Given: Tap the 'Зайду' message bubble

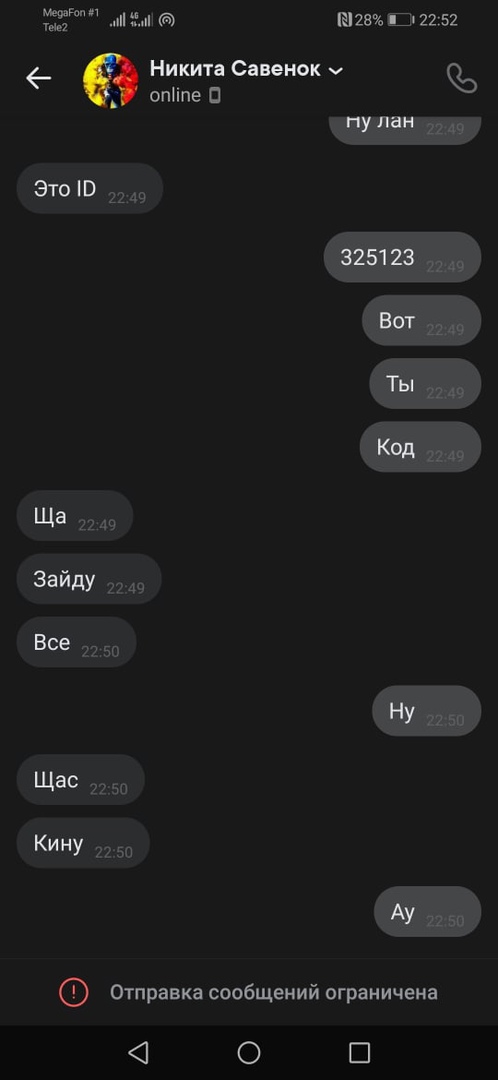Looking at the screenshot, I should (89, 579).
